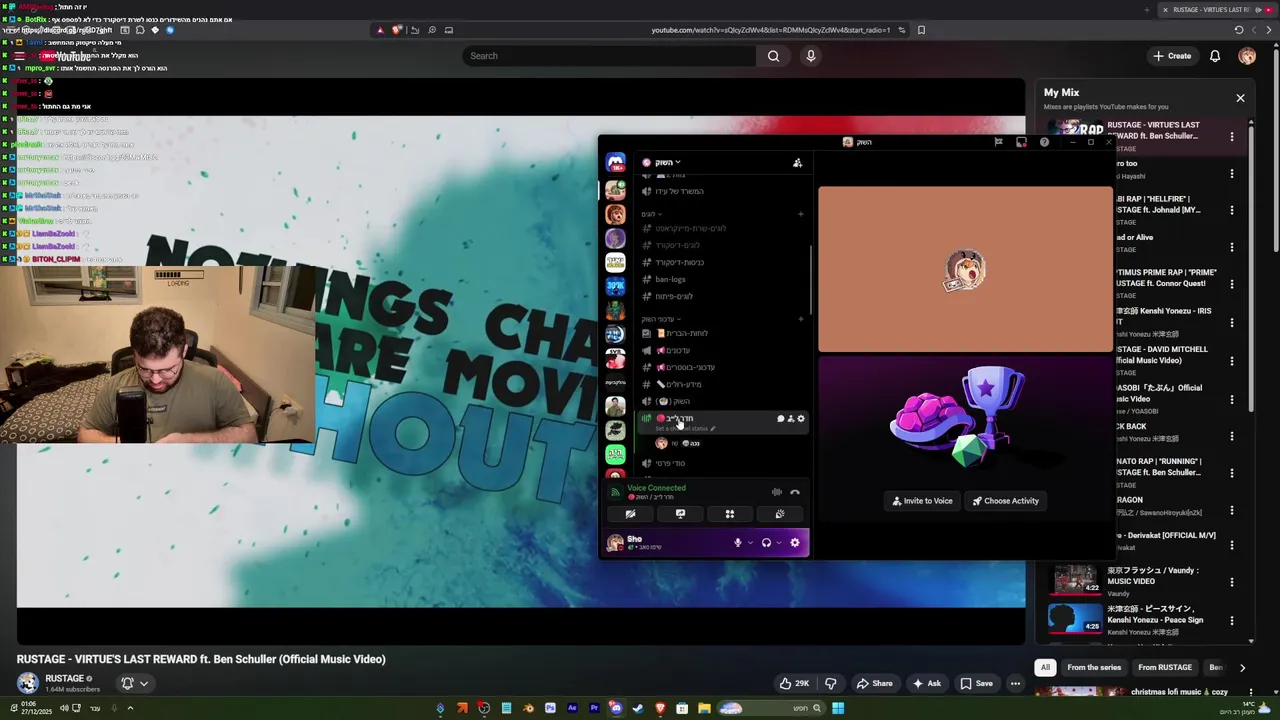Open YouTube notifications bell
The width and height of the screenshot is (1280, 720).
(x=1215, y=56)
